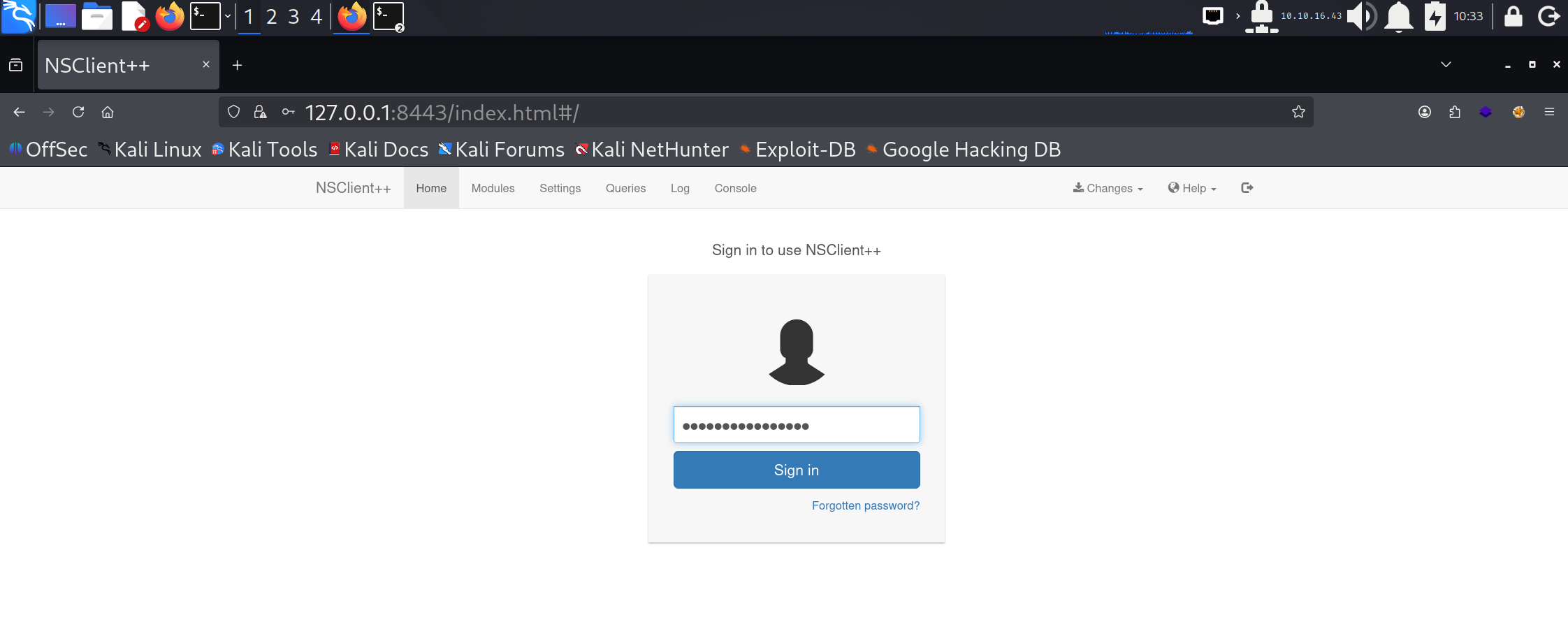Open Firefox application menu
1568x634 pixels.
tap(1549, 112)
